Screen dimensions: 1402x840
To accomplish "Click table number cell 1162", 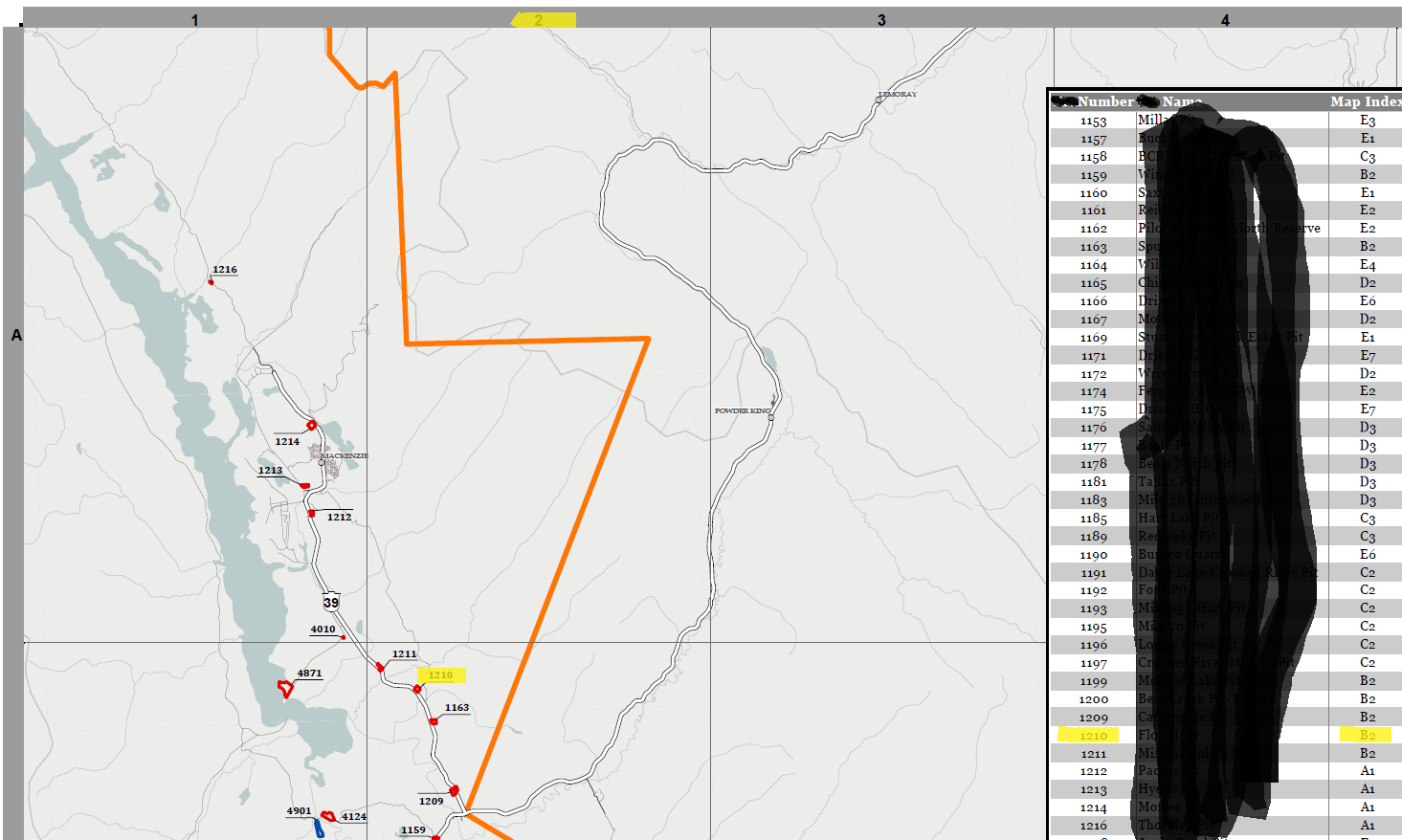I will [1093, 229].
